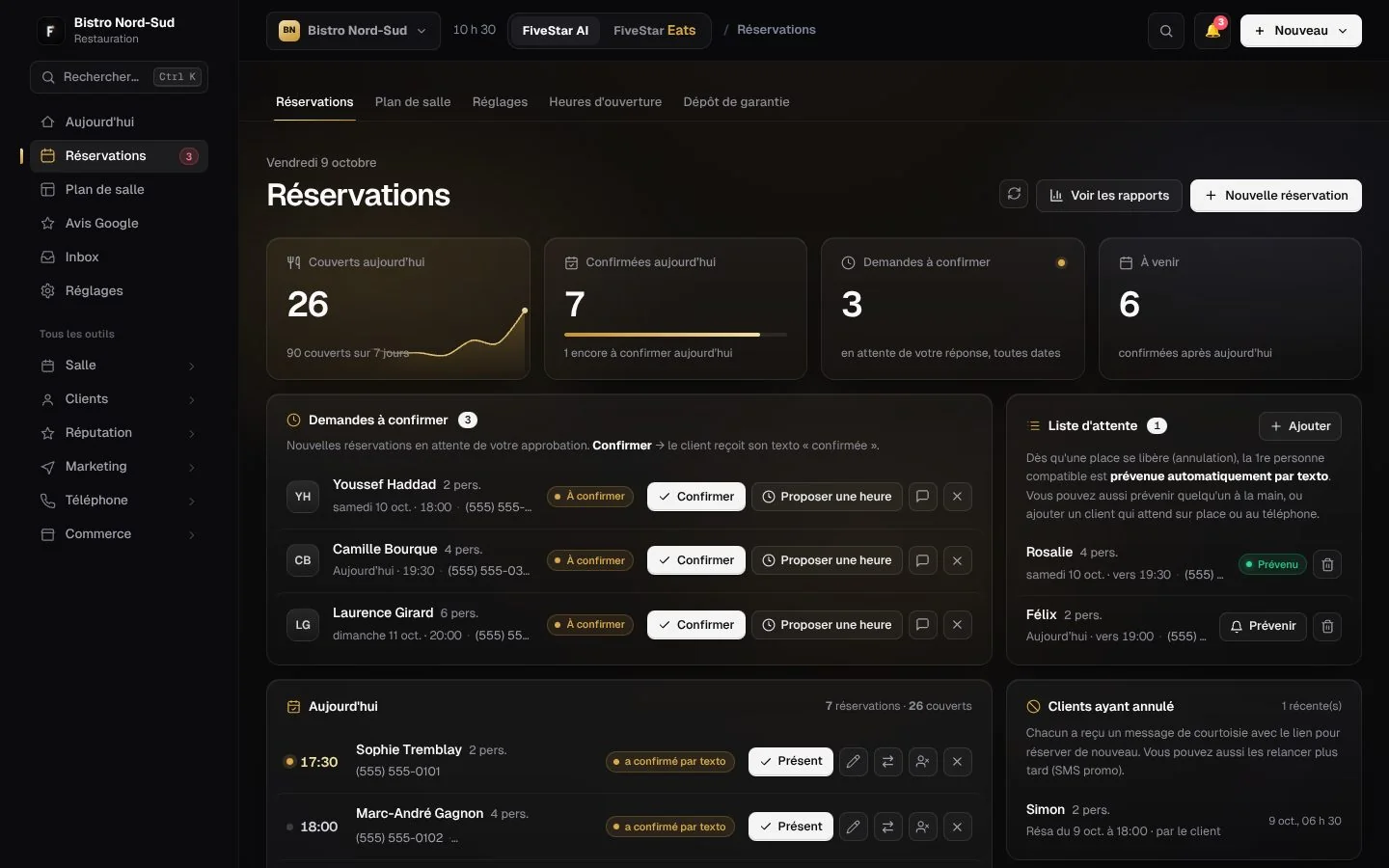This screenshot has height=868, width=1389.
Task: Expand the Salle tools section
Action: pyautogui.click(x=119, y=366)
